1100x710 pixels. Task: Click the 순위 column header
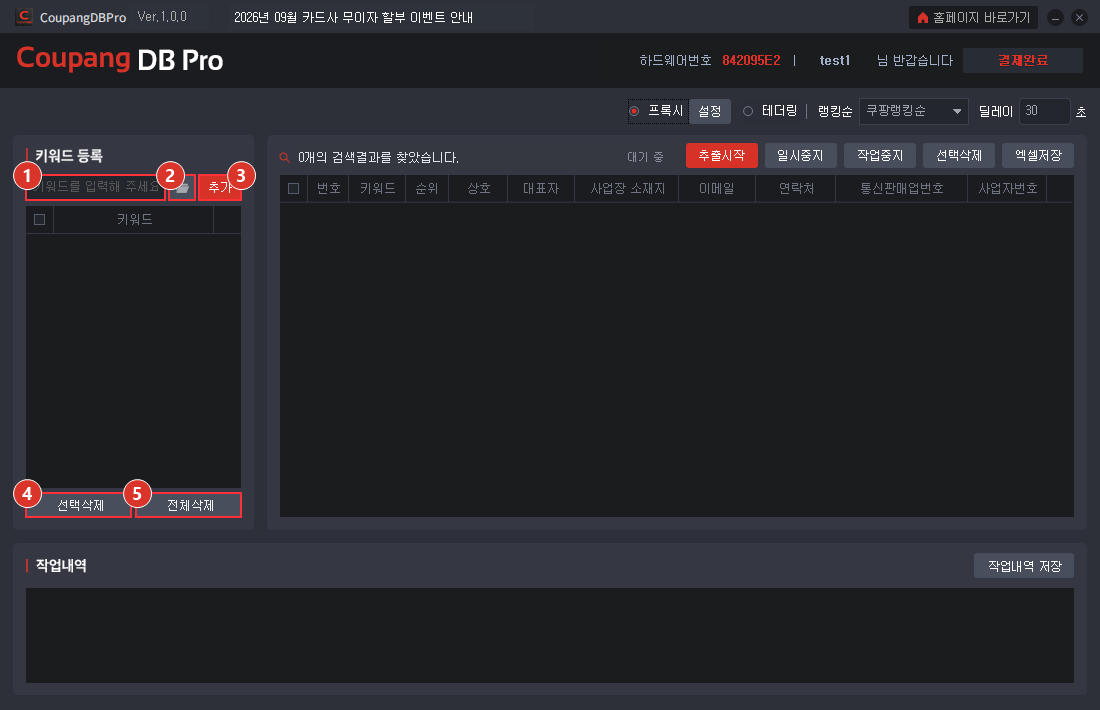pyautogui.click(x=427, y=188)
